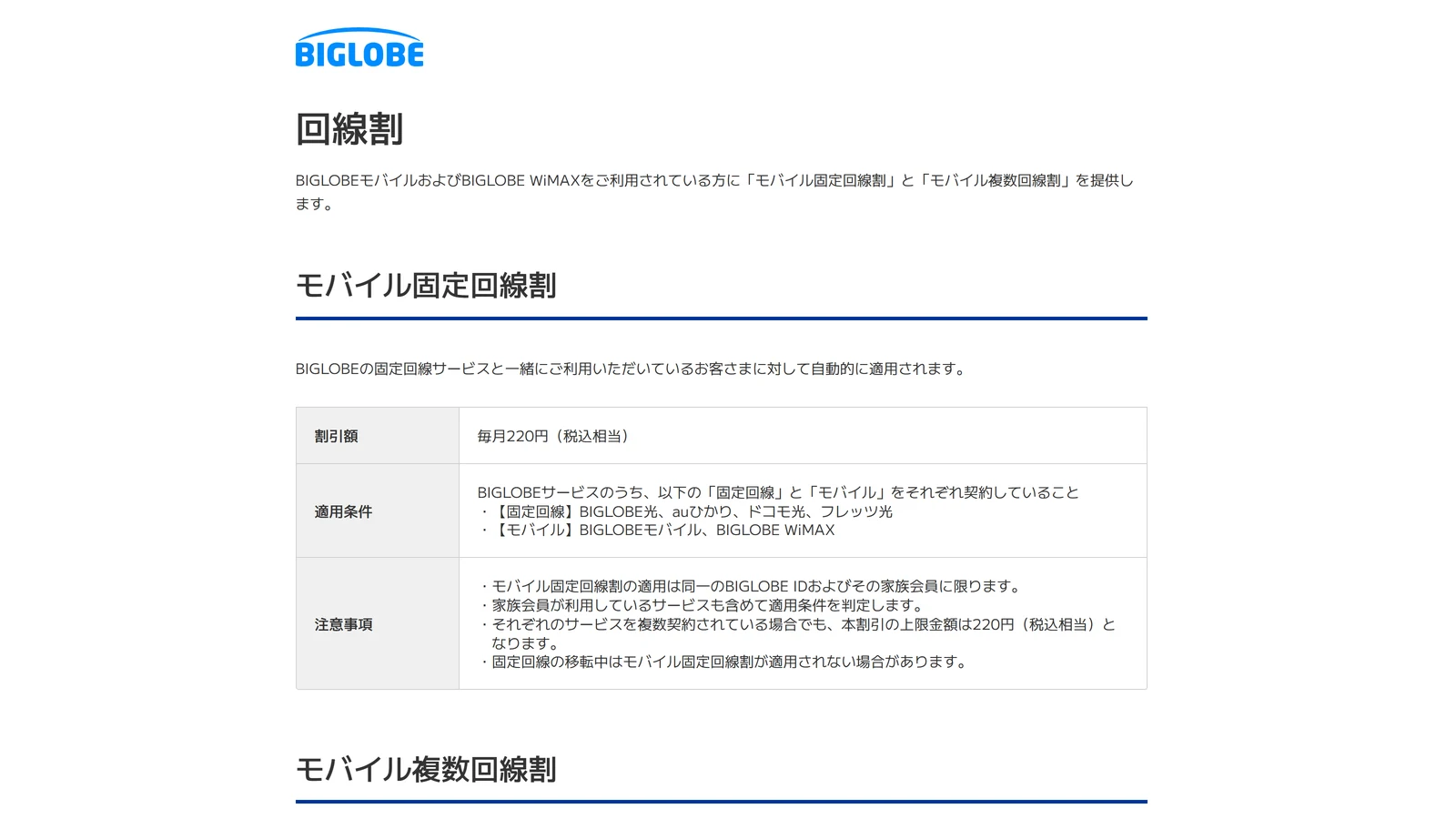1456x819 pixels.
Task: Click the intro paragraph starting BIGLOBEモバイルおよび
Action: coord(714,192)
